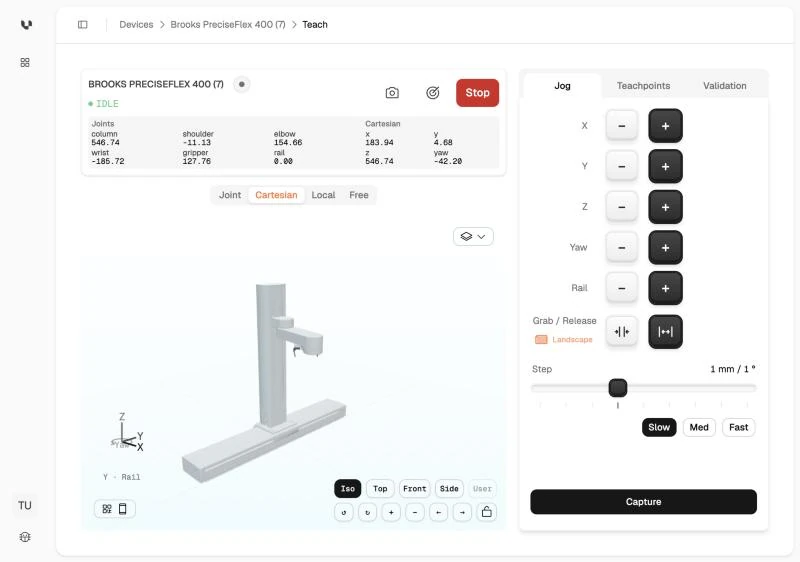
Task: Click the XYZ axis gizmo
Action: pos(128,433)
